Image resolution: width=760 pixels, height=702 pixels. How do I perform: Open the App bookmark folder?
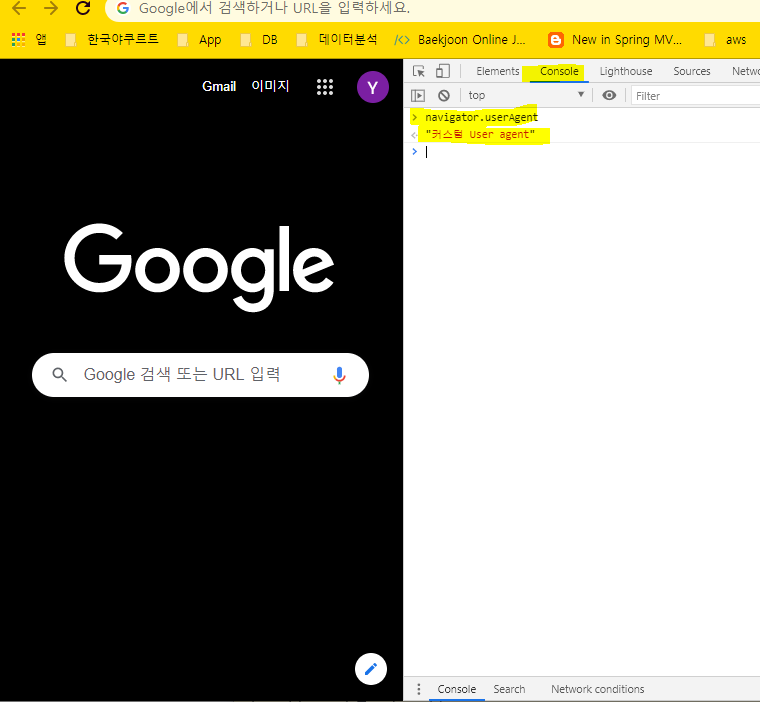(x=199, y=39)
